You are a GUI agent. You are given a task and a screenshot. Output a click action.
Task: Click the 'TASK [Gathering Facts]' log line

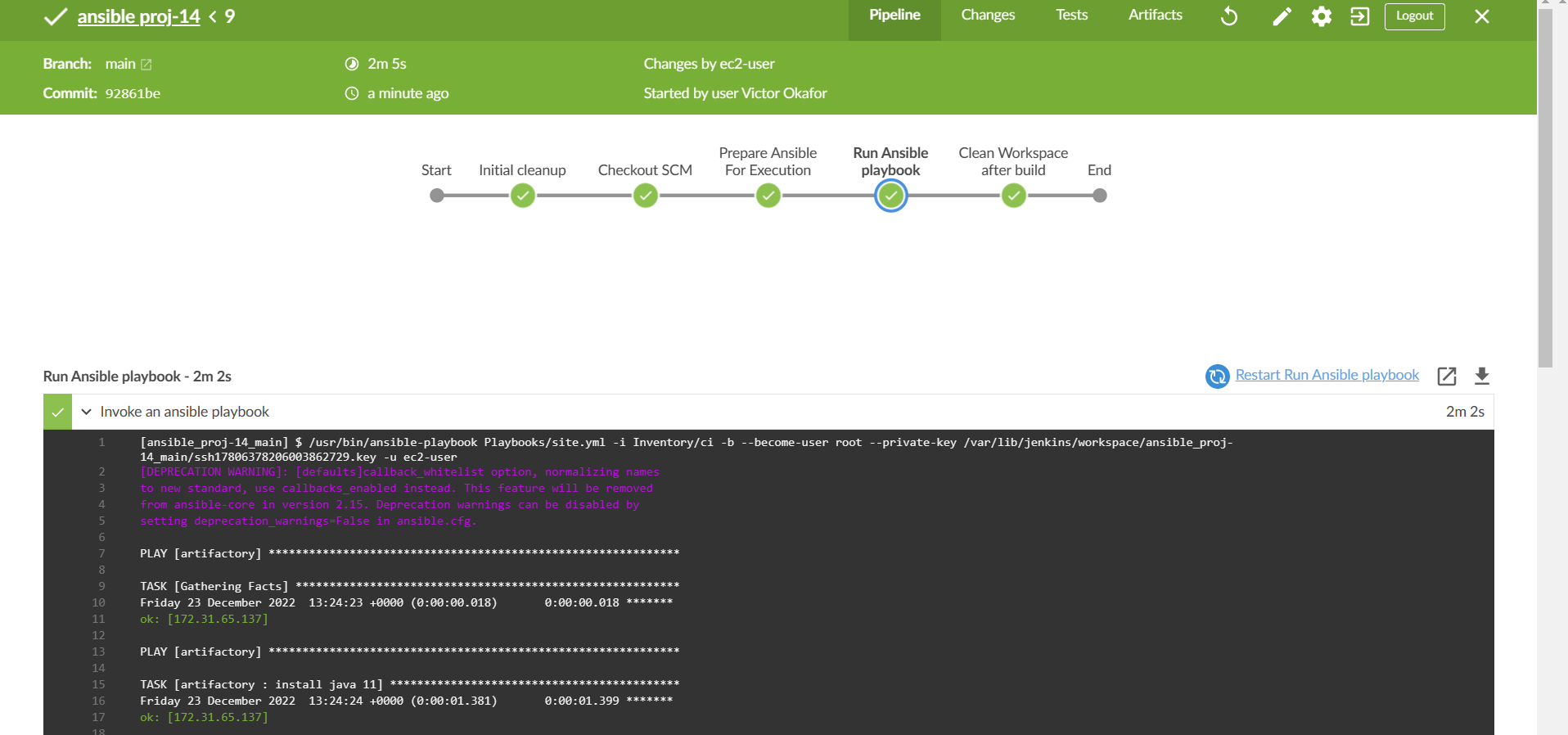[409, 586]
